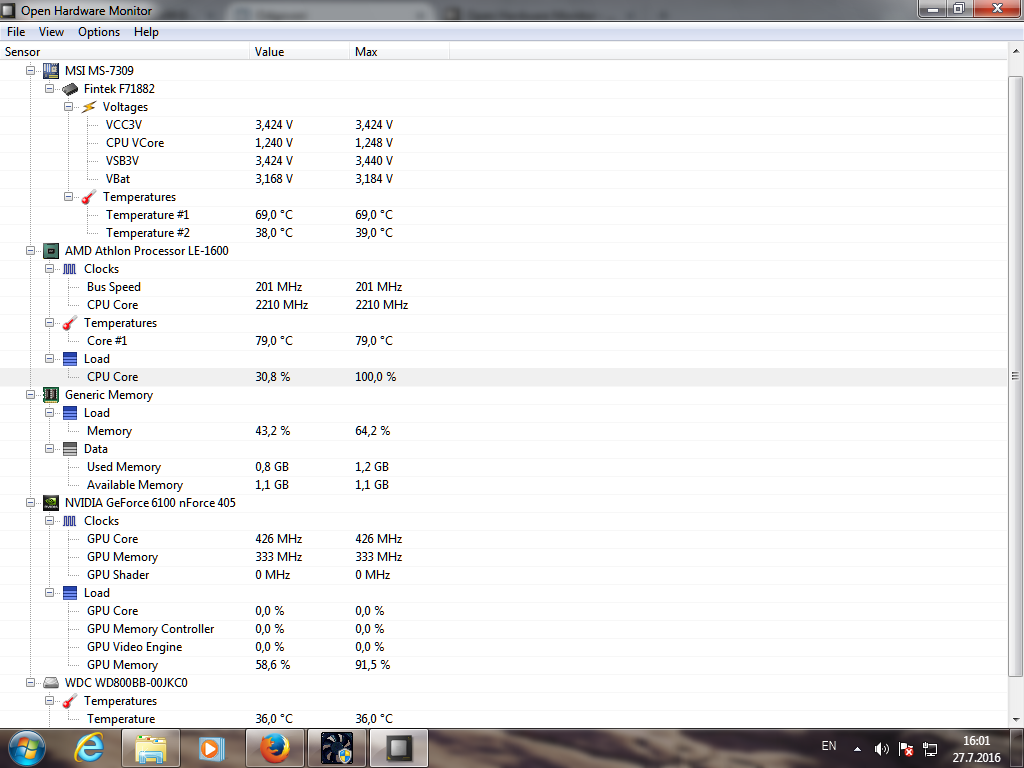The height and width of the screenshot is (768, 1024).
Task: Collapse the MSI MS-7309 node
Action: (x=31, y=71)
